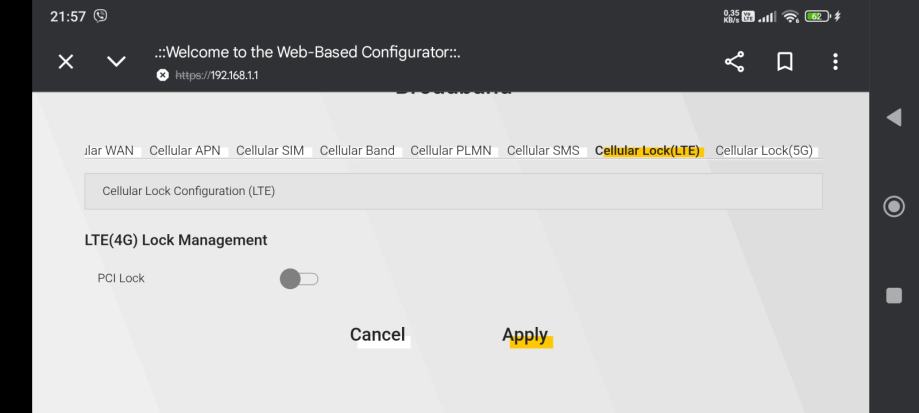Open the three-dot overflow menu

(835, 62)
